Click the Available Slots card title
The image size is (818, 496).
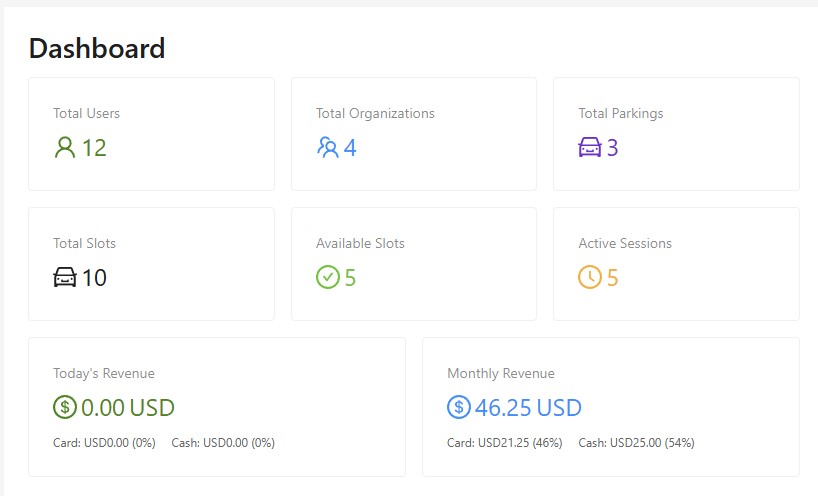(x=360, y=243)
